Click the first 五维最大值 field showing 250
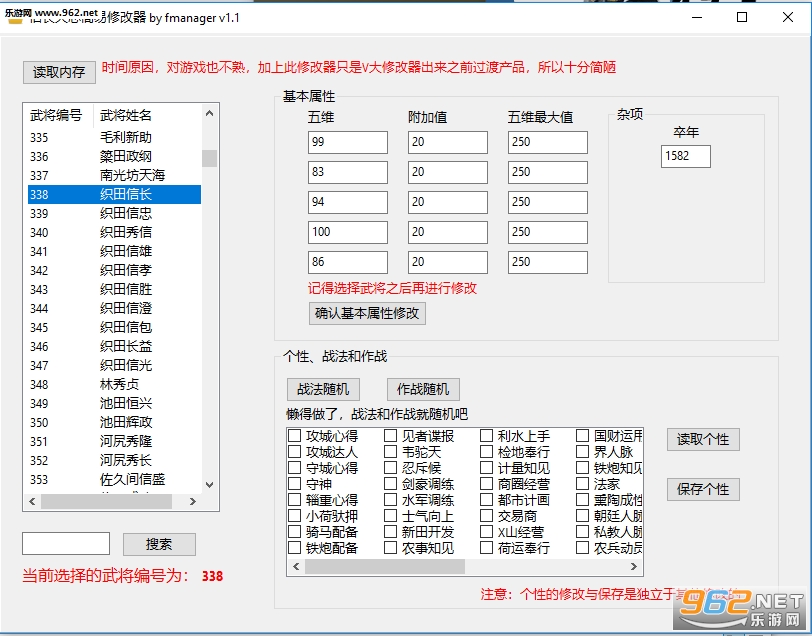Screen dimensions: 812x636 (547, 142)
